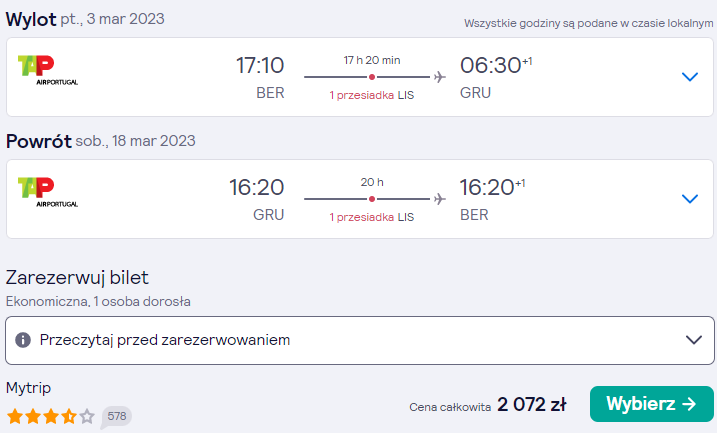
Task: Click the return 1 przesiadka LIS label
Action: (371, 217)
